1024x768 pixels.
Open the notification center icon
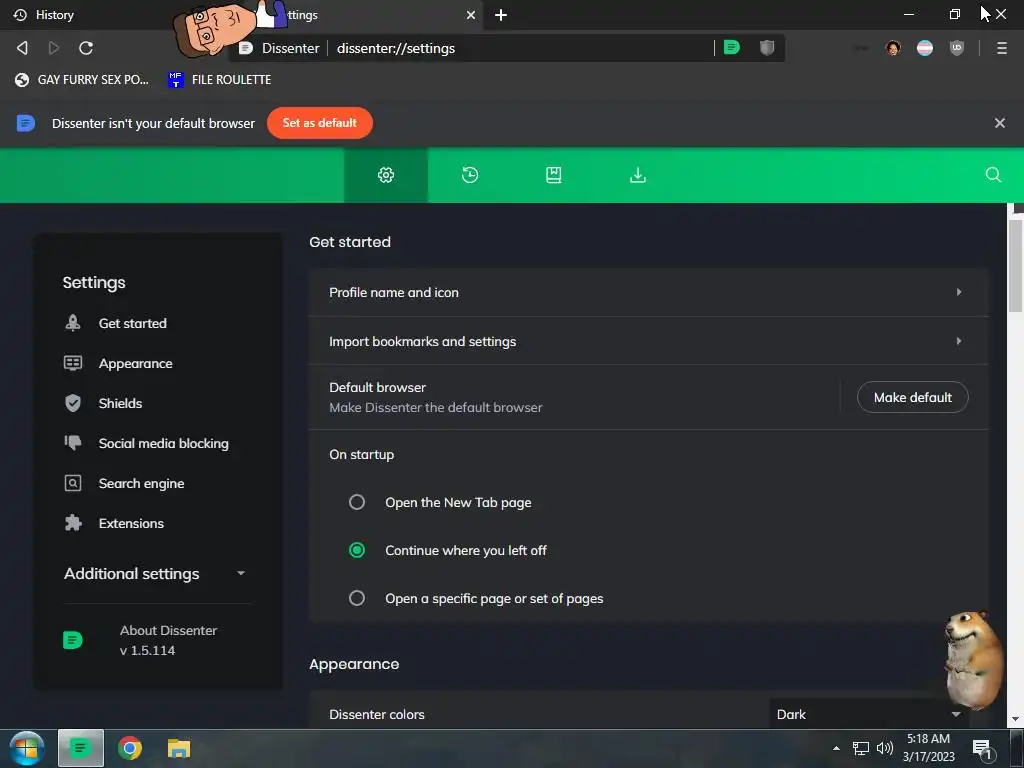click(x=982, y=749)
